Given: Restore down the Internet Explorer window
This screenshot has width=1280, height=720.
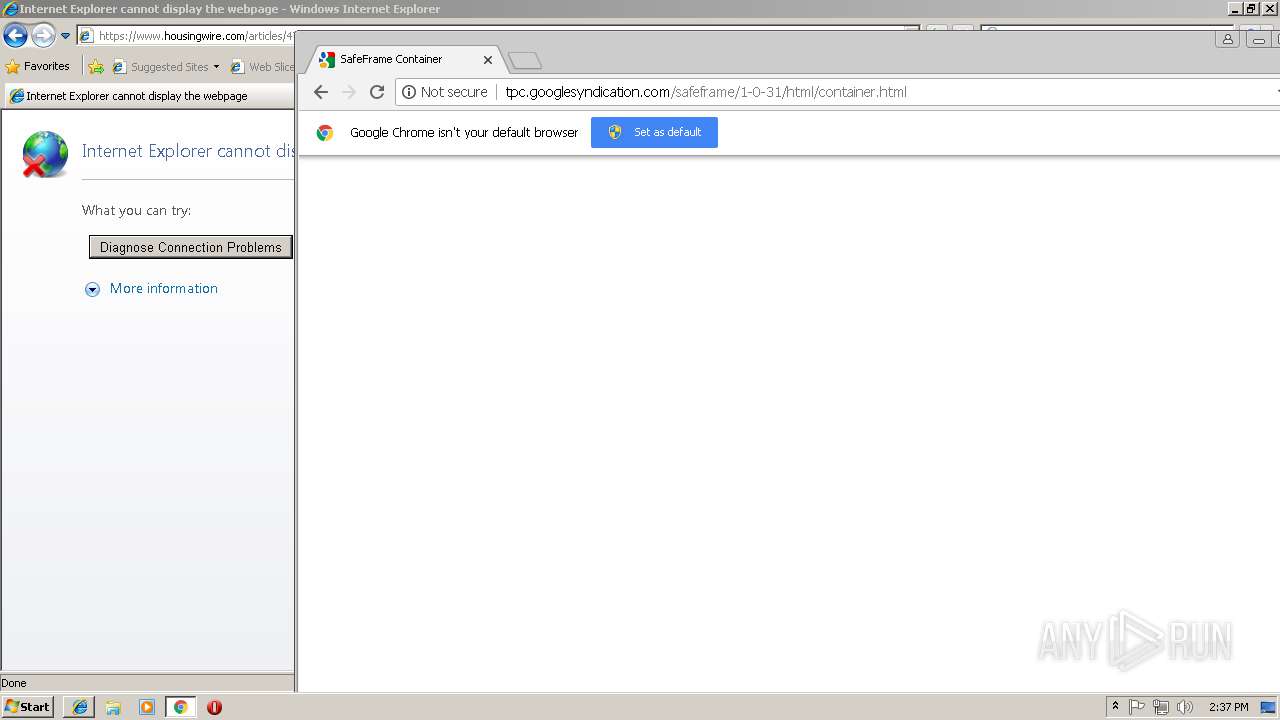Looking at the screenshot, I should 1252,8.
